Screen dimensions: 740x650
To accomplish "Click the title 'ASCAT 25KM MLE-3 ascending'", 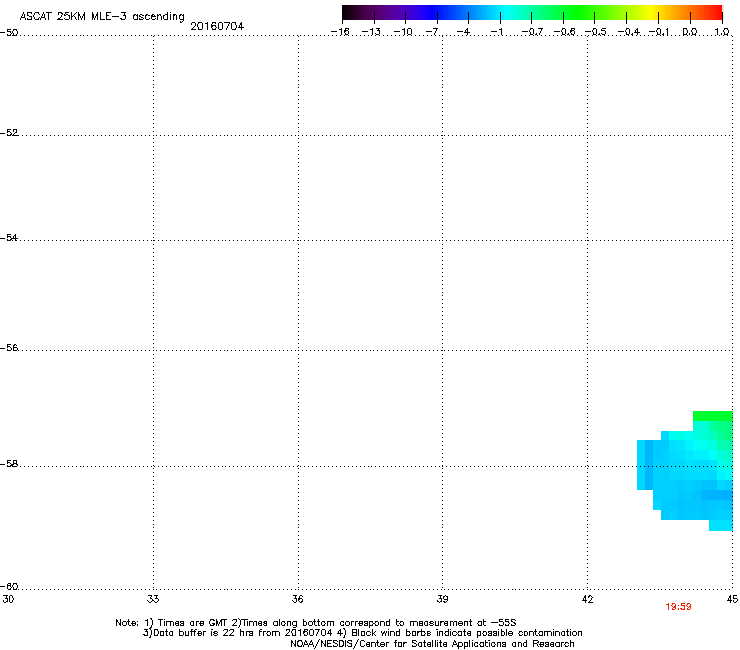I will pos(102,17).
